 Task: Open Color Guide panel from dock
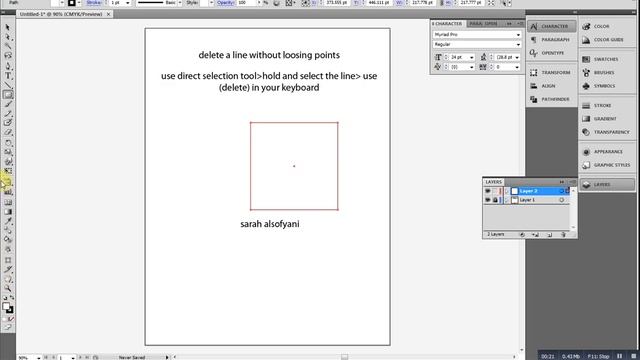point(607,40)
